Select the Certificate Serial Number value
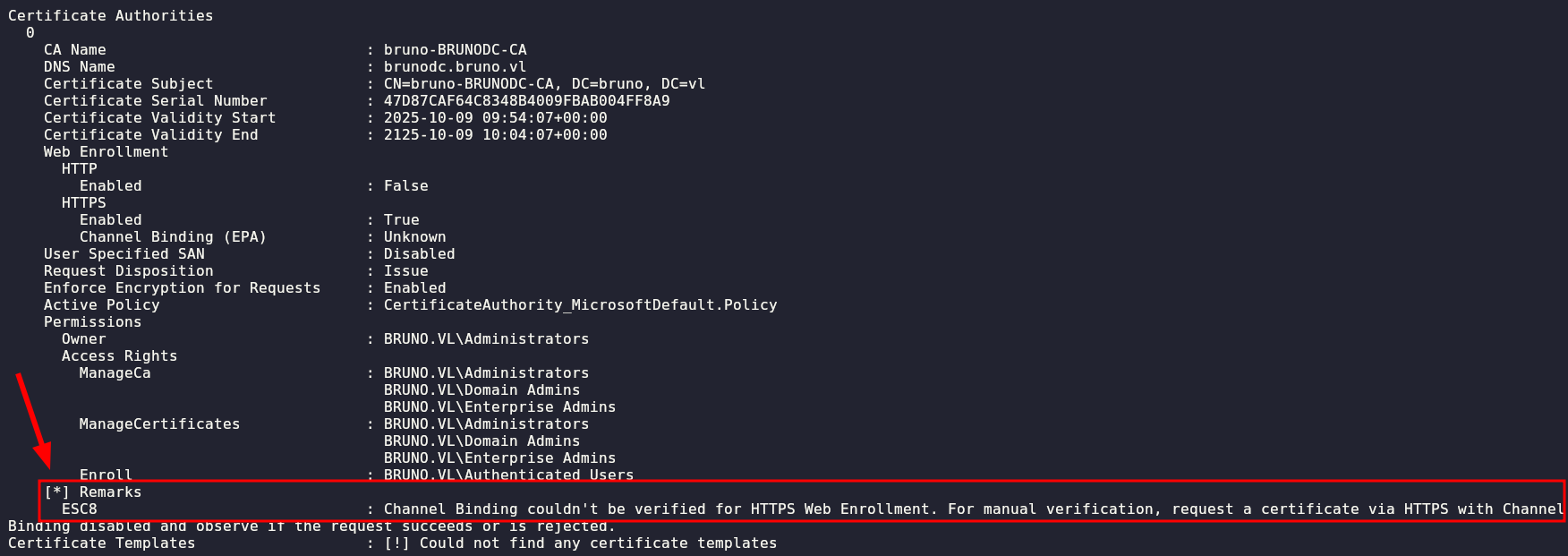This screenshot has height=556, width=1568. (526, 101)
